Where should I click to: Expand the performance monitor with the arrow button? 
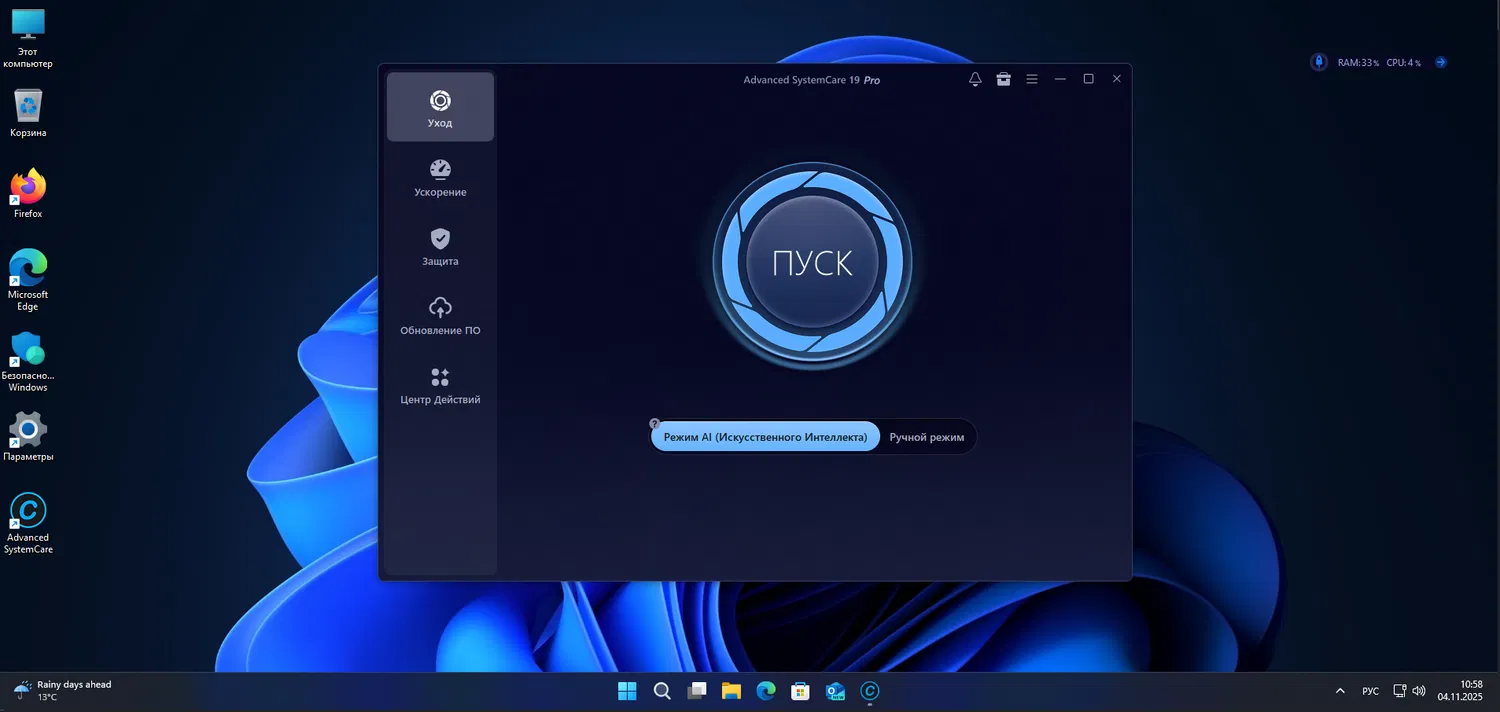[1440, 61]
